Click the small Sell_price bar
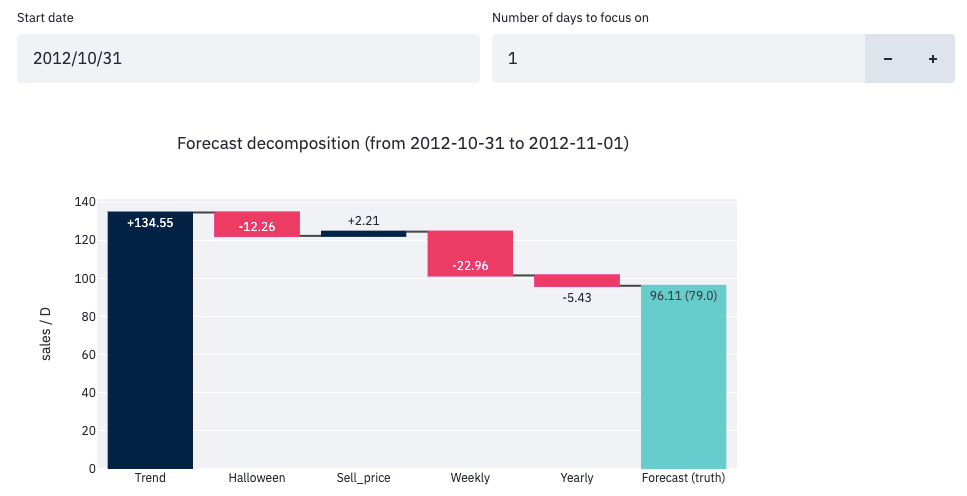Viewport: 967px width, 496px height. click(x=363, y=234)
